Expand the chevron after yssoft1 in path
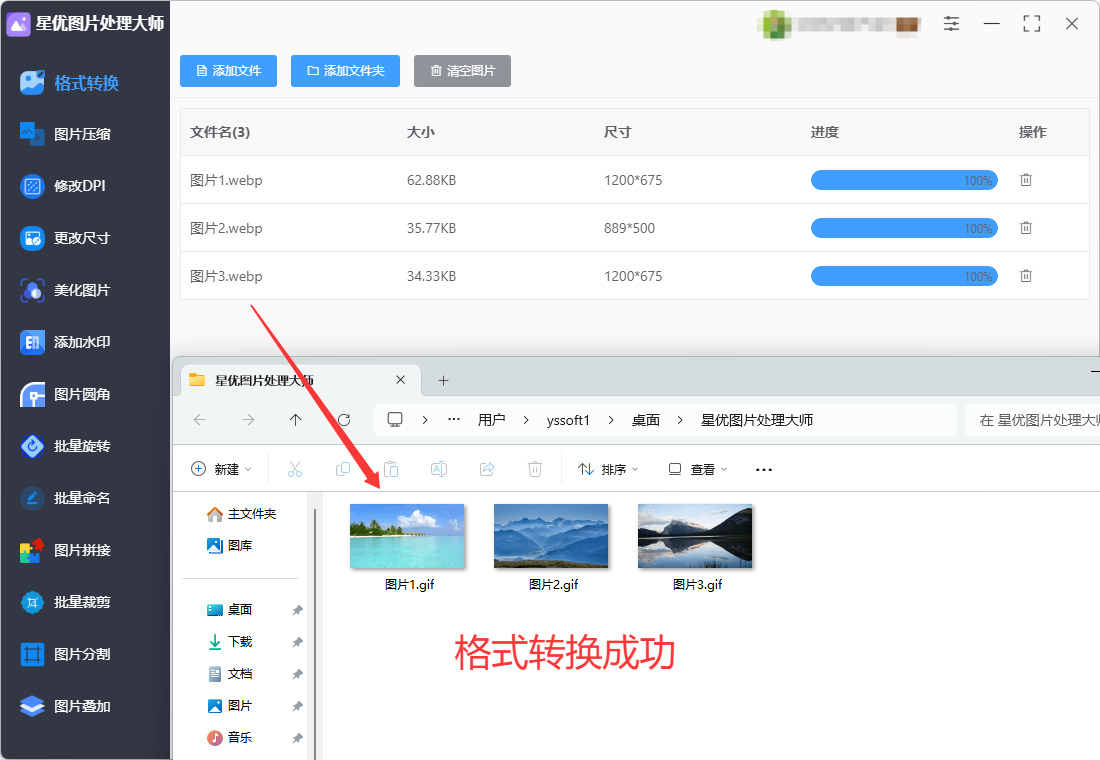Screen dimensions: 1100x760 point(611,420)
